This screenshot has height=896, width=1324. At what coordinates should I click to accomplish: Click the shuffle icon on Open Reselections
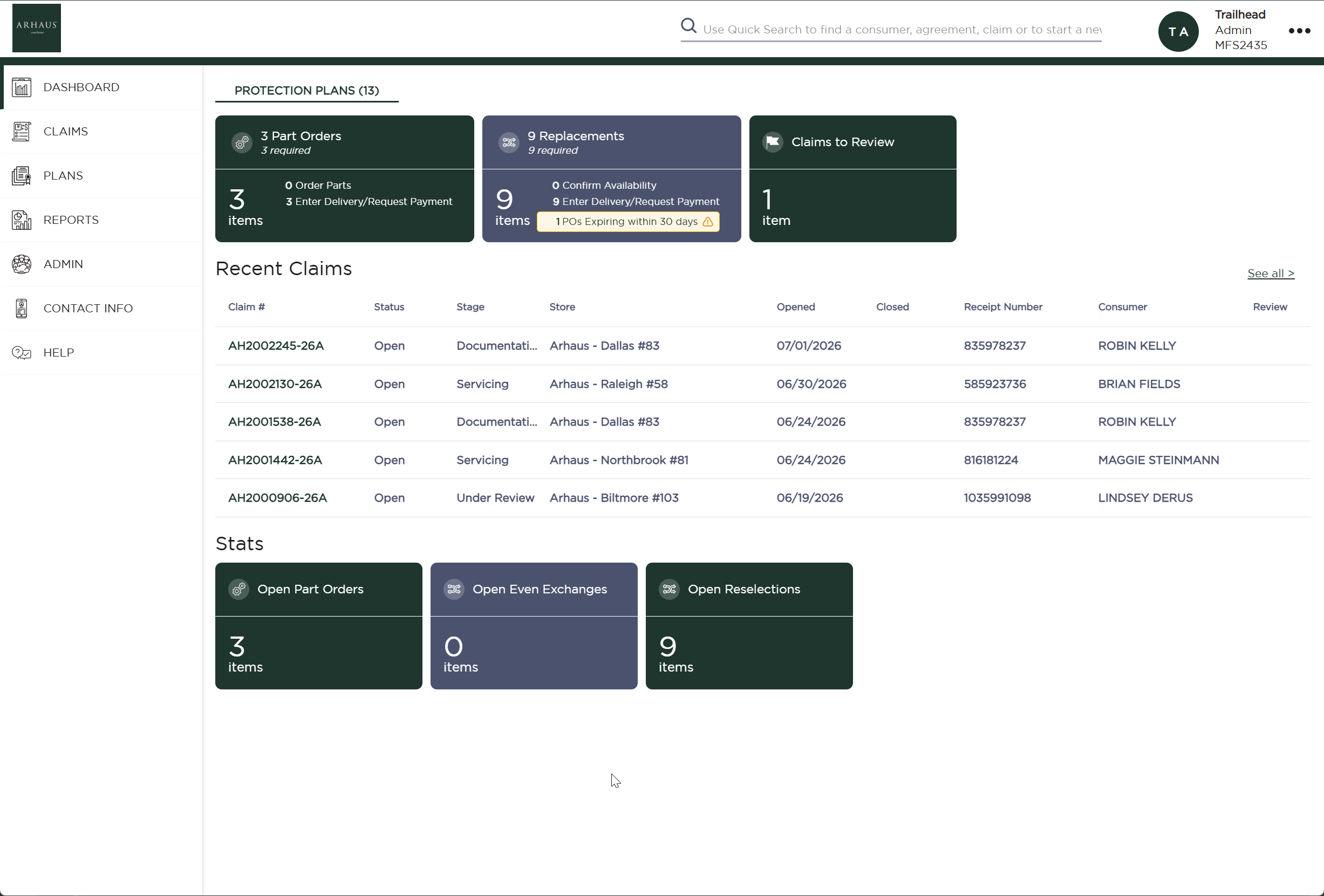[670, 590]
